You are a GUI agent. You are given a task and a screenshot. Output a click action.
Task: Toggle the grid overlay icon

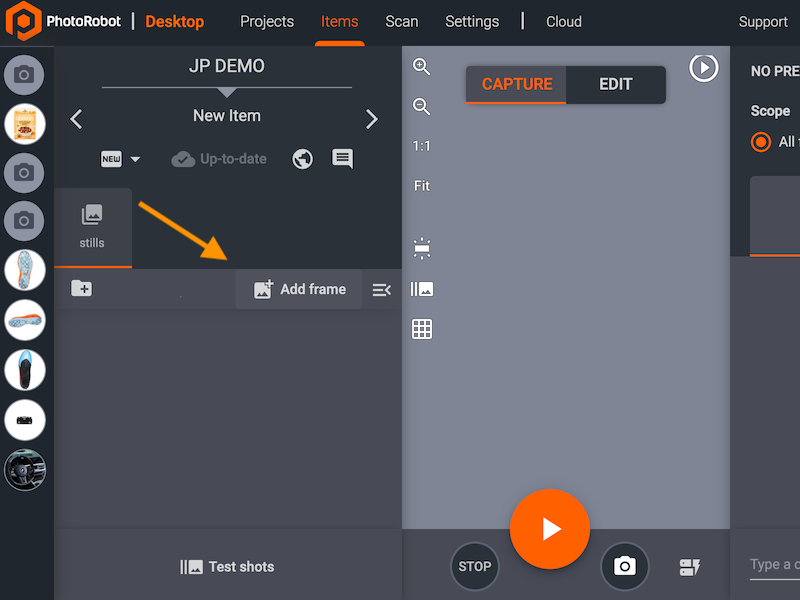point(422,329)
